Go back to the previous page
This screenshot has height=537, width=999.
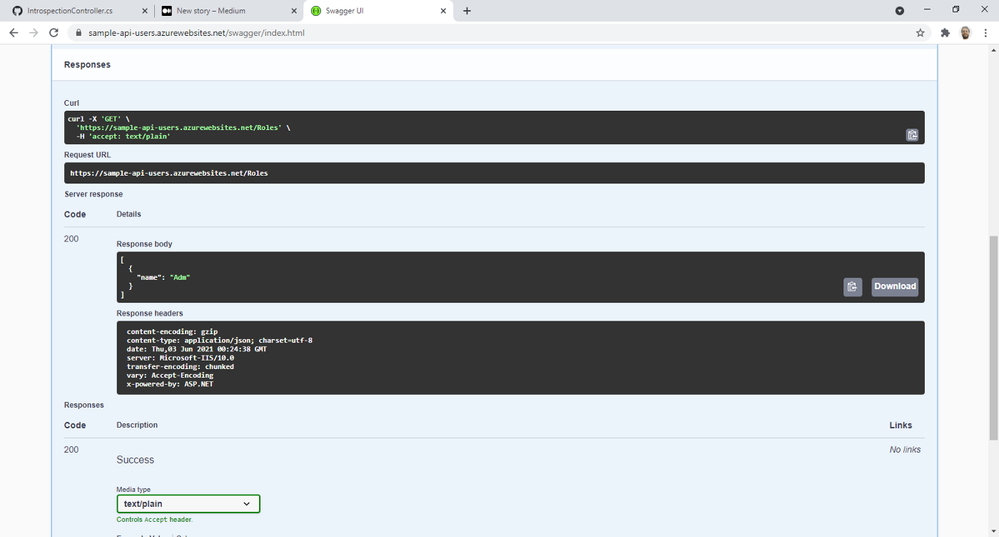point(13,32)
